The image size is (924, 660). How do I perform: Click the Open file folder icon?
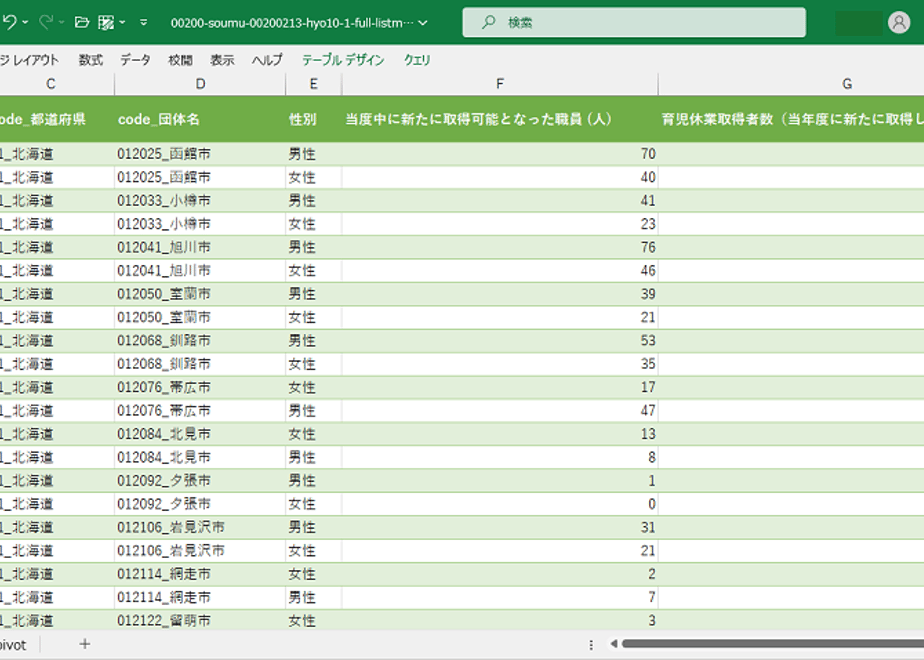click(x=82, y=22)
